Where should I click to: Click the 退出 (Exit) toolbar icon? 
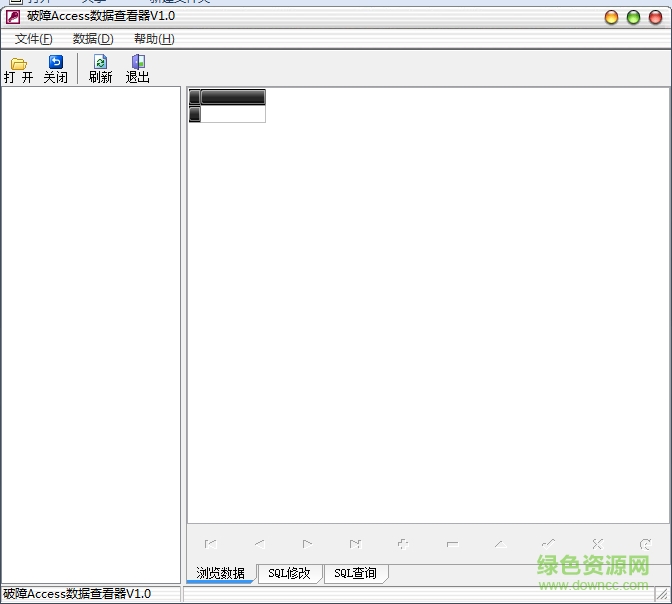(137, 69)
